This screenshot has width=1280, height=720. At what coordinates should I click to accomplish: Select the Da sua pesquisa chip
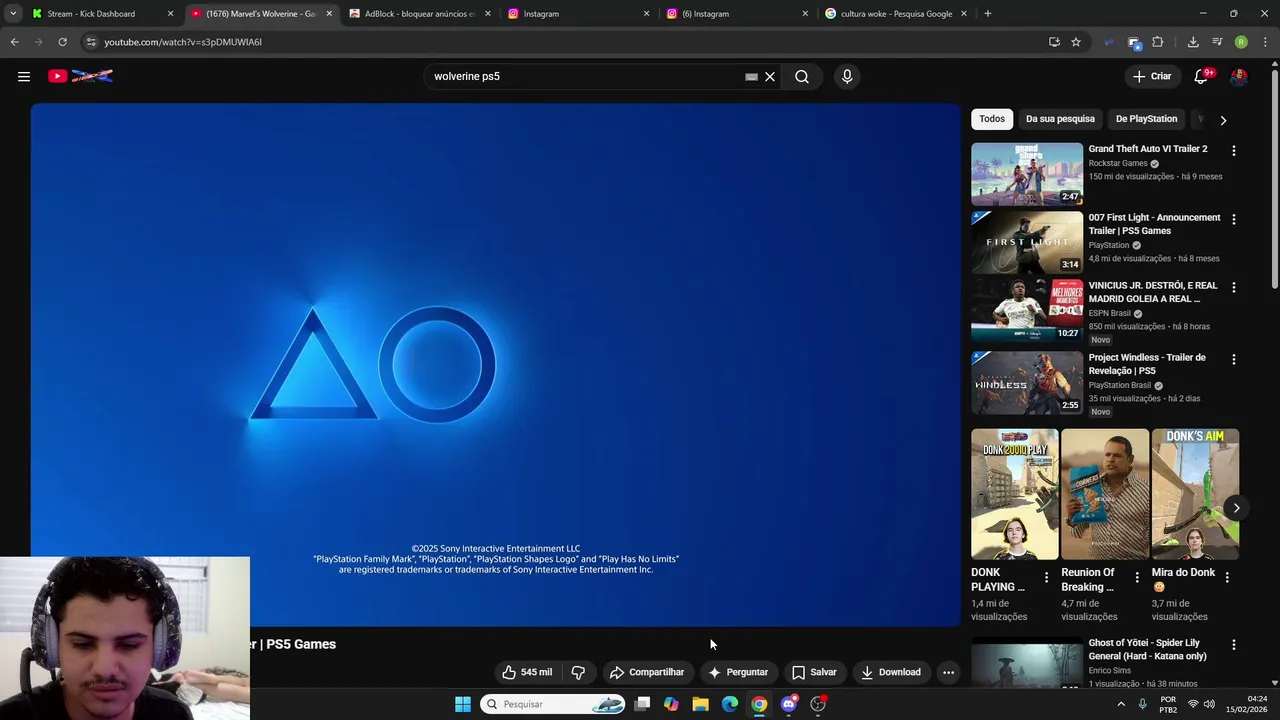1060,119
